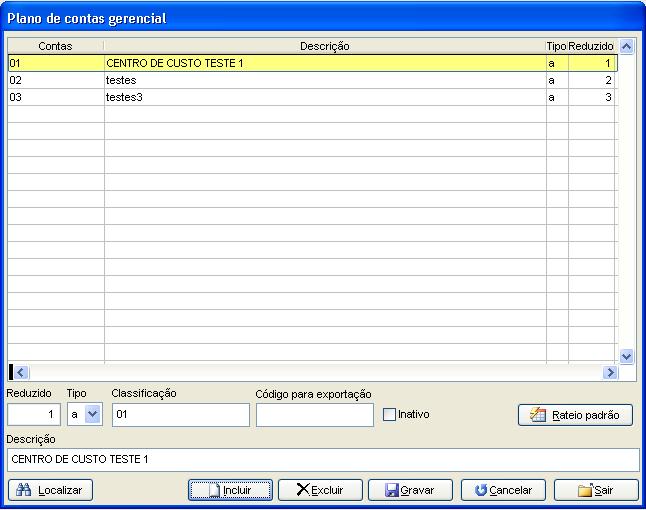Viewport: 646px width, 510px height.
Task: Click the Excluir delete button
Action: 320,490
